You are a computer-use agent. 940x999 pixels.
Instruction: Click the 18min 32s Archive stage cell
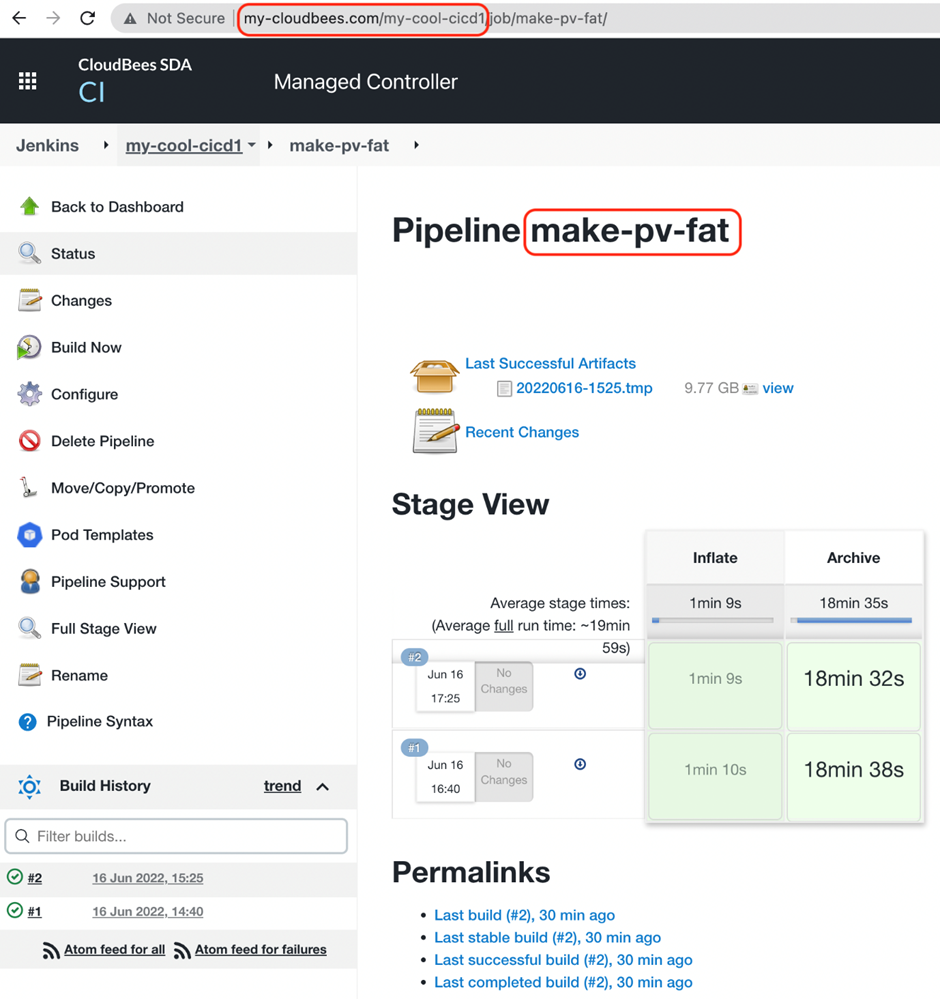point(853,679)
